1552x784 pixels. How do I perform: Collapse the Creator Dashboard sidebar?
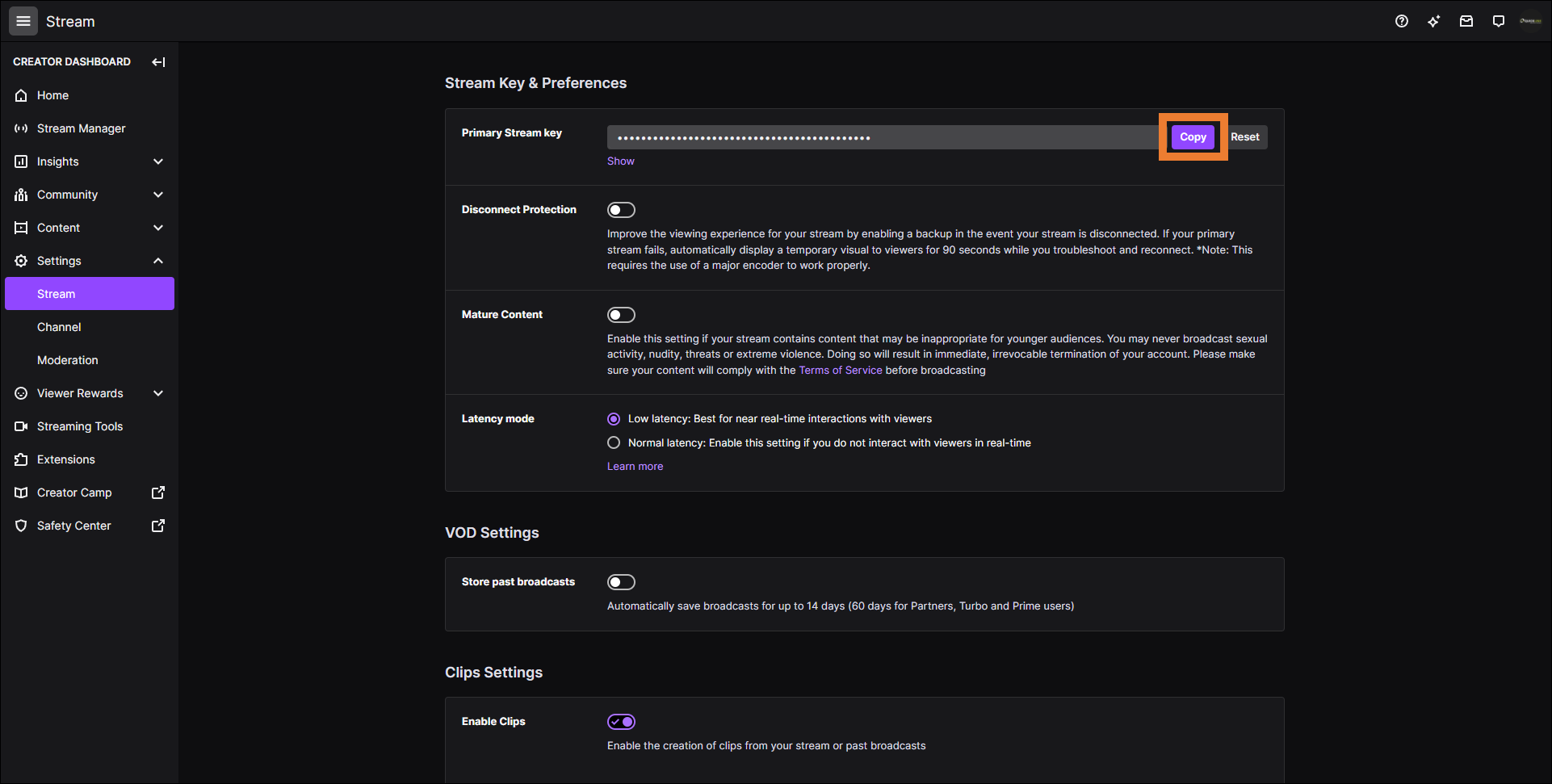pos(158,62)
